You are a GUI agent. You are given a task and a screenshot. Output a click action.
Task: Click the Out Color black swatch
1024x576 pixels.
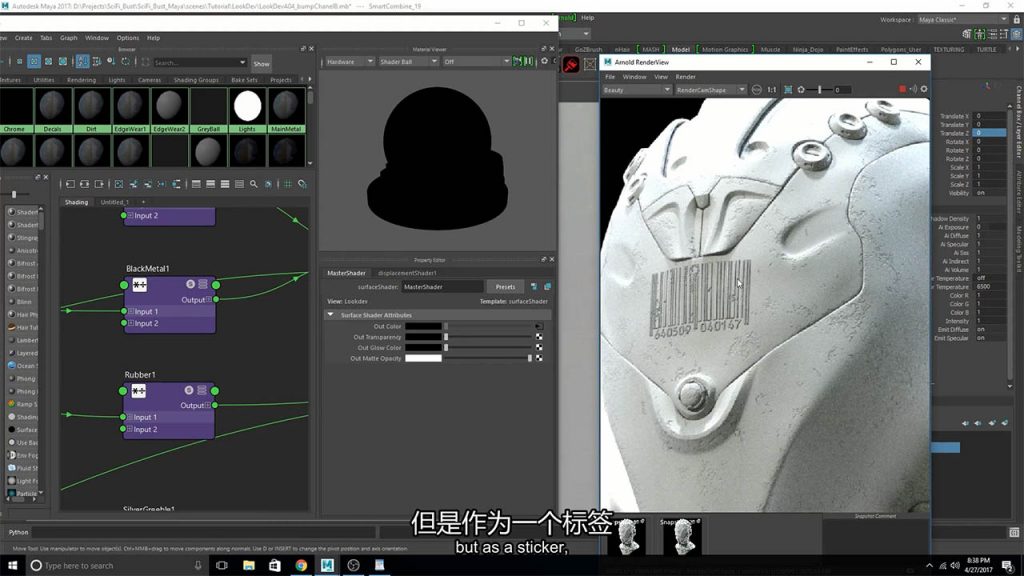click(x=423, y=326)
